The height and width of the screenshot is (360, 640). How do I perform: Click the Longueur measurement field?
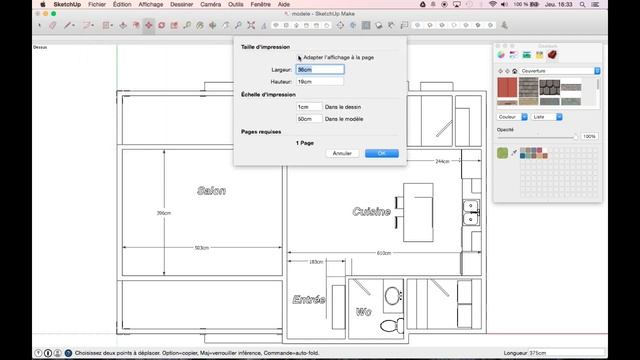567,353
